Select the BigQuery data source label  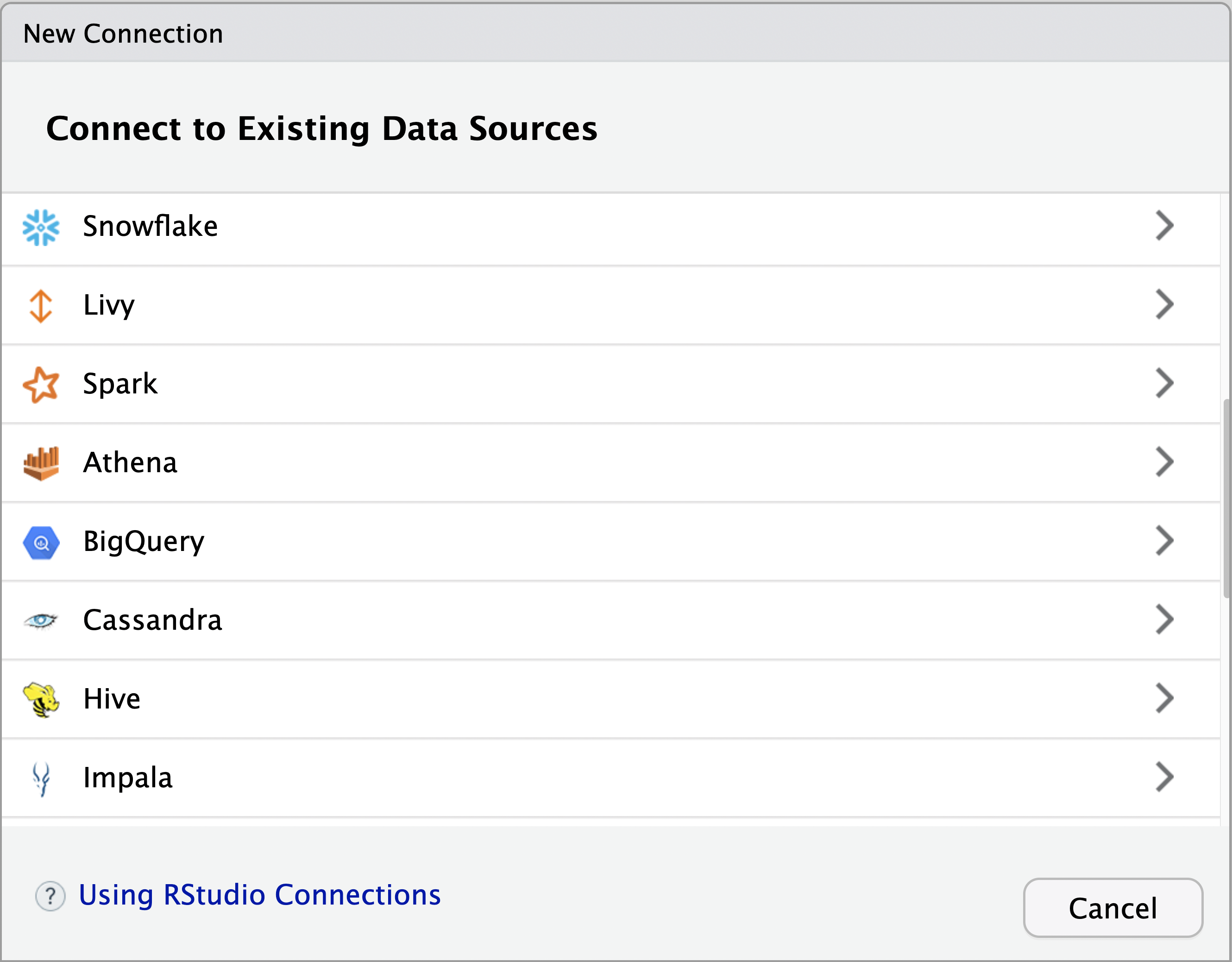click(144, 542)
